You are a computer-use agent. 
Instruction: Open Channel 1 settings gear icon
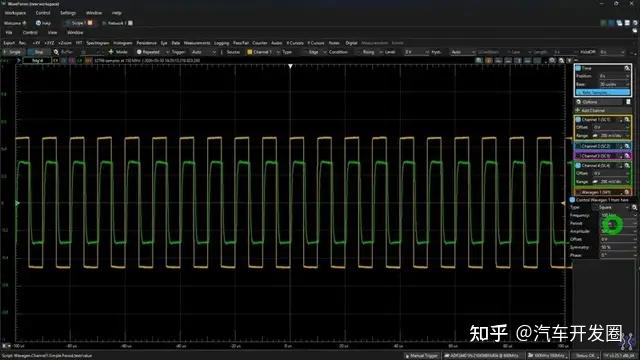627,120
